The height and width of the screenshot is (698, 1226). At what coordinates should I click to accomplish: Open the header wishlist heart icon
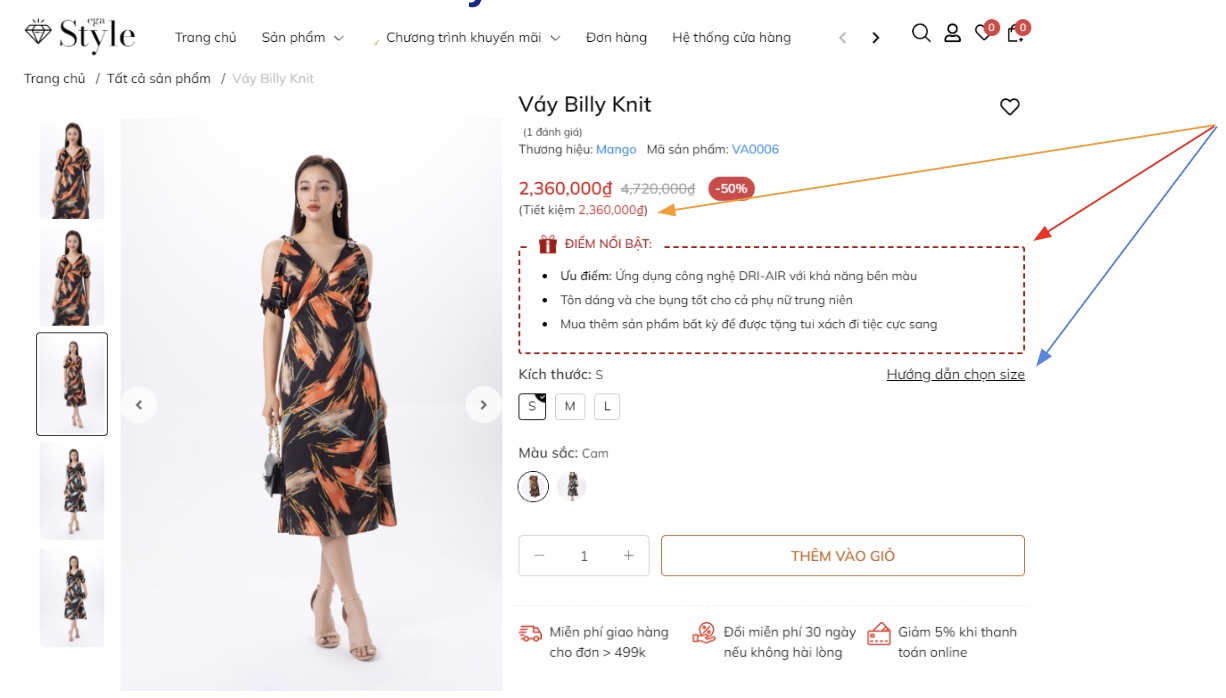984,35
